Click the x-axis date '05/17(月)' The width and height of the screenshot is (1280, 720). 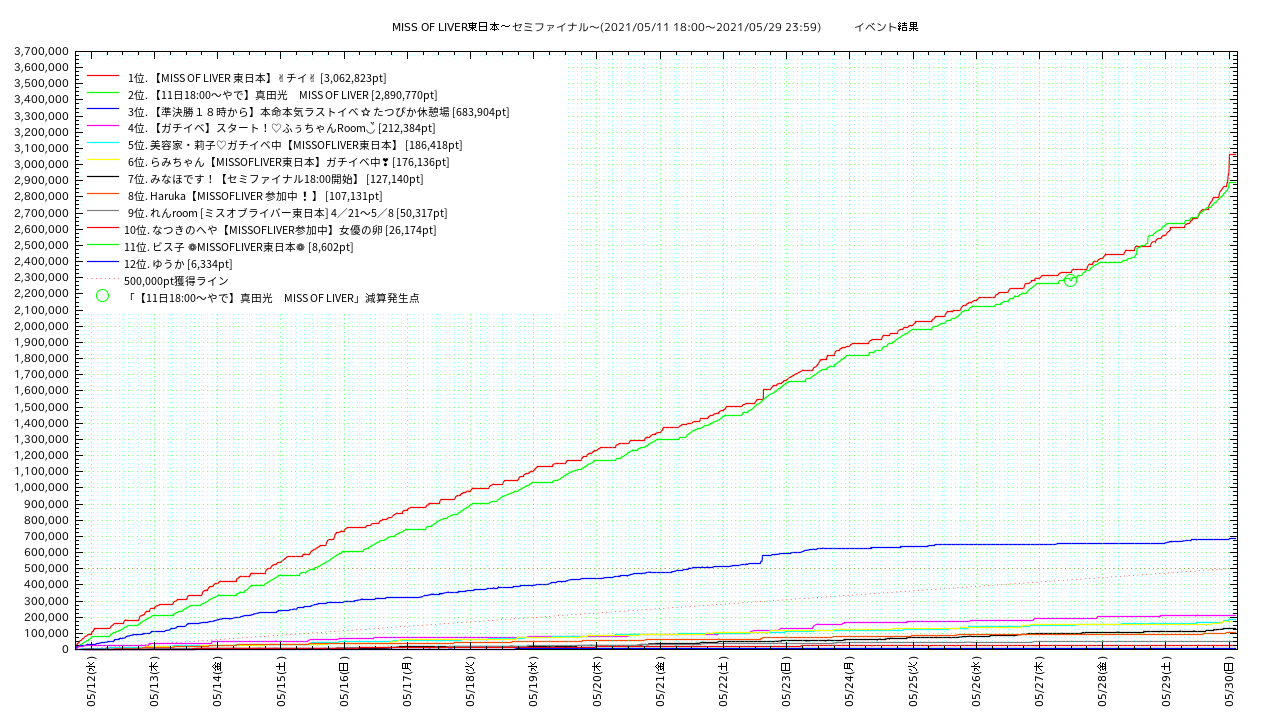407,682
